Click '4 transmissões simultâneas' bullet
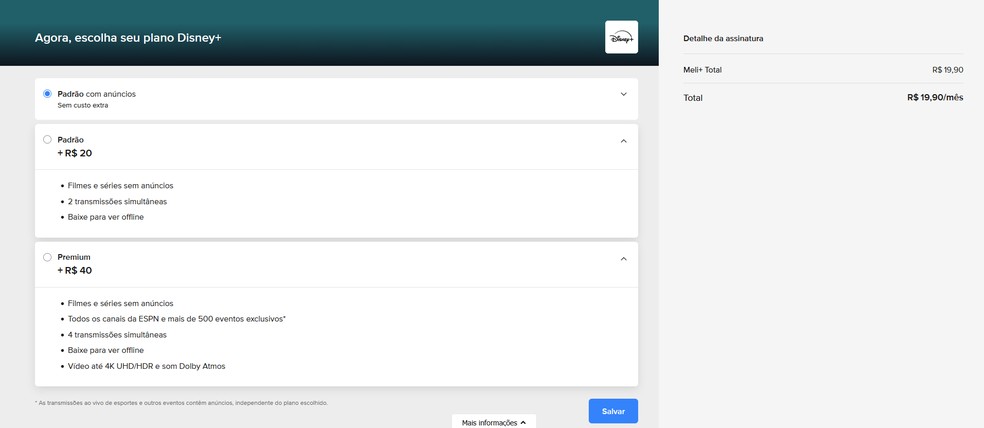 click(x=117, y=334)
